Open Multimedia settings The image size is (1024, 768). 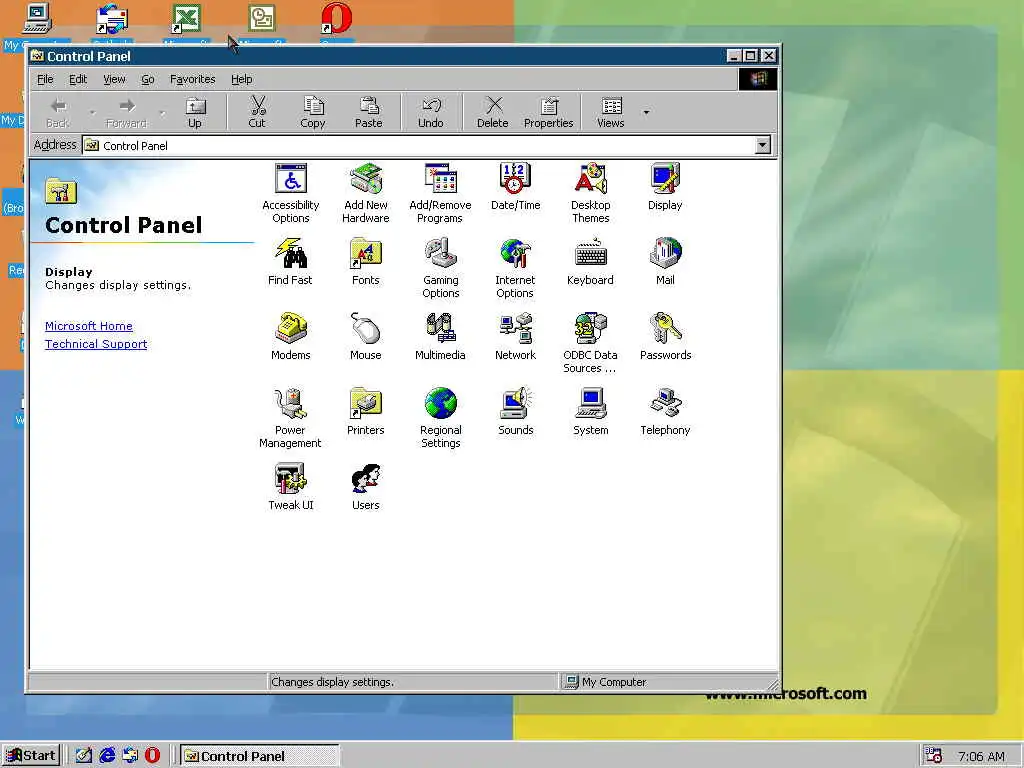[x=440, y=337]
